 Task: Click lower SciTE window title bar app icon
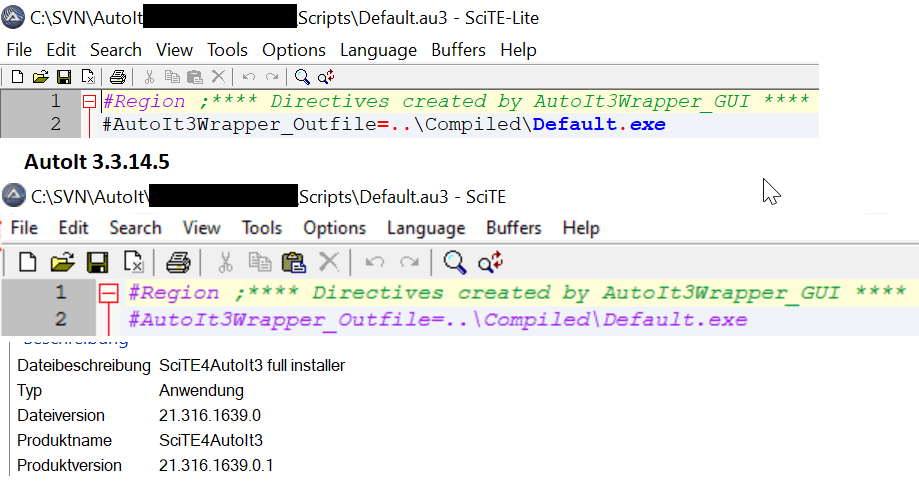pos(14,196)
